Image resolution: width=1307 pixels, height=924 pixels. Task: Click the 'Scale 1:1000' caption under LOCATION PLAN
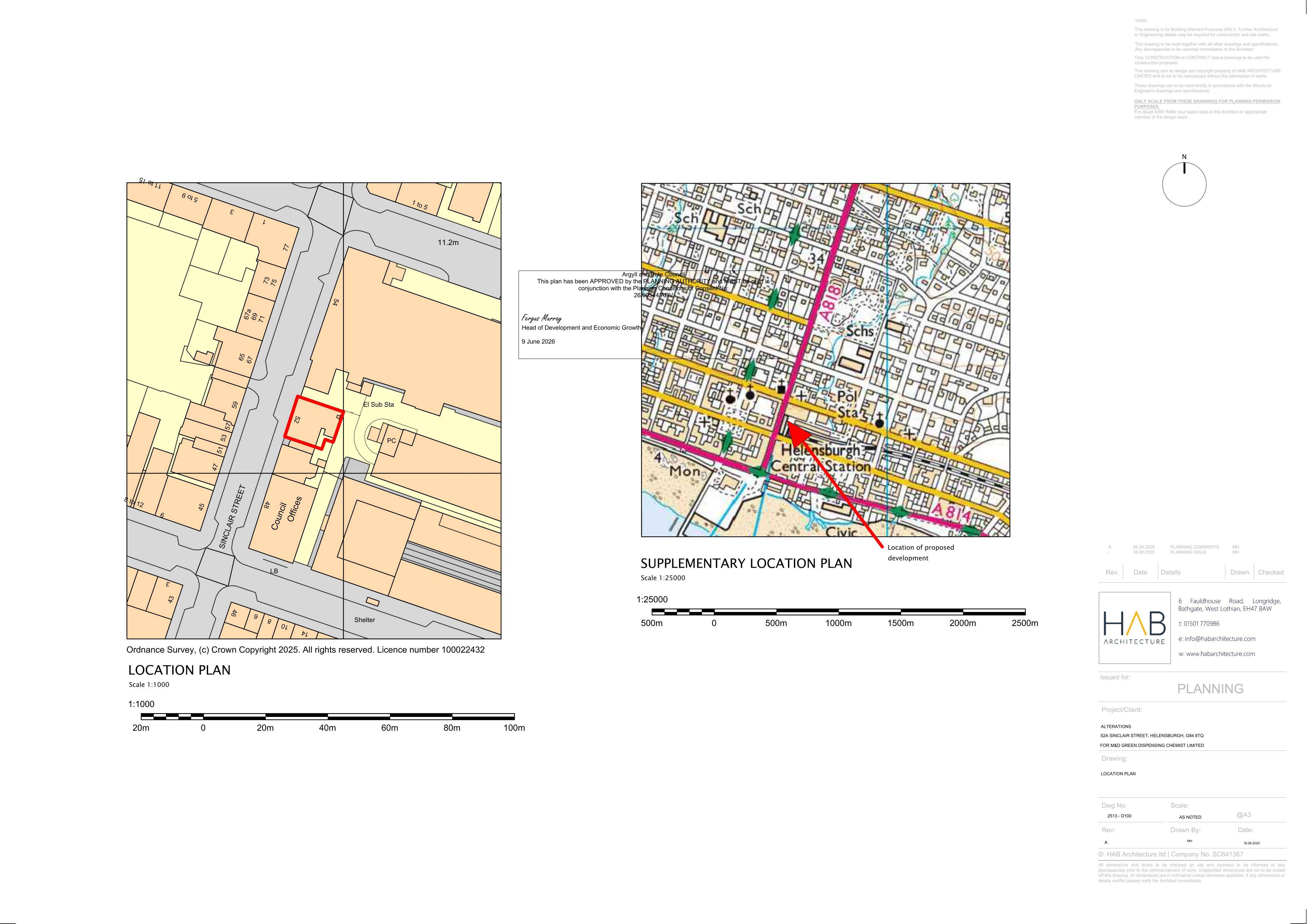click(x=149, y=685)
